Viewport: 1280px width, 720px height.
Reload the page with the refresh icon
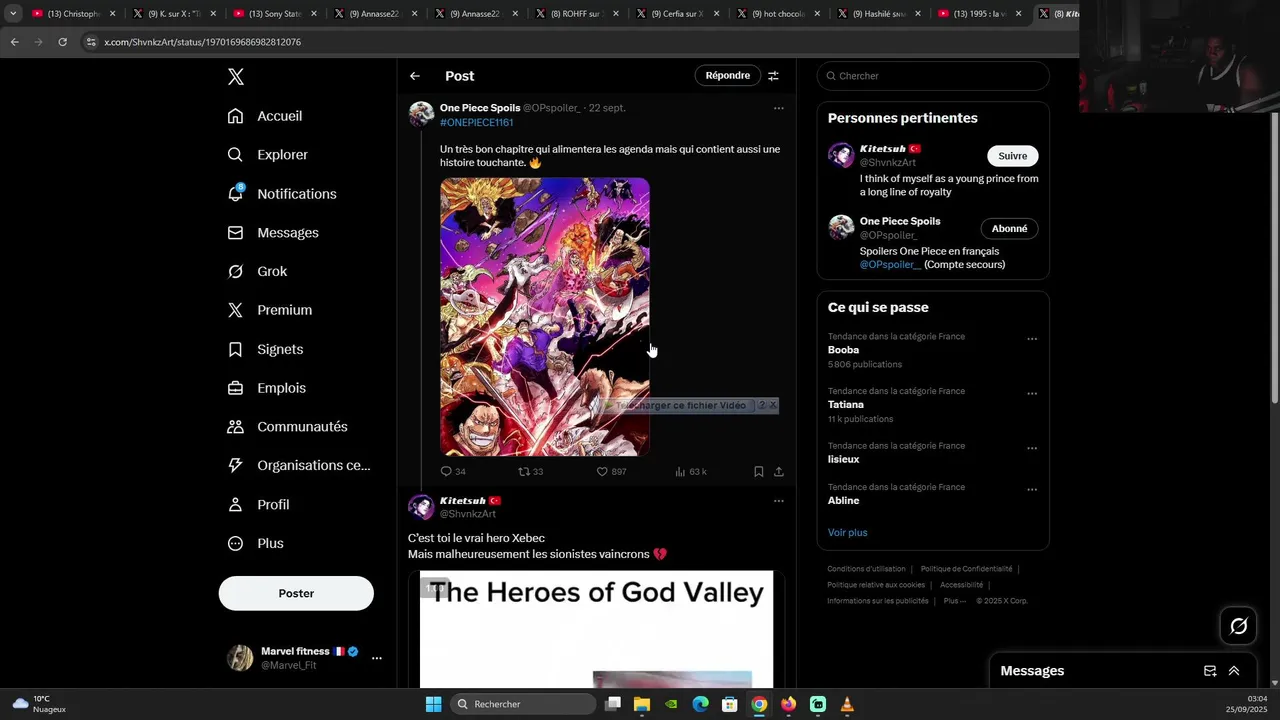tap(62, 42)
